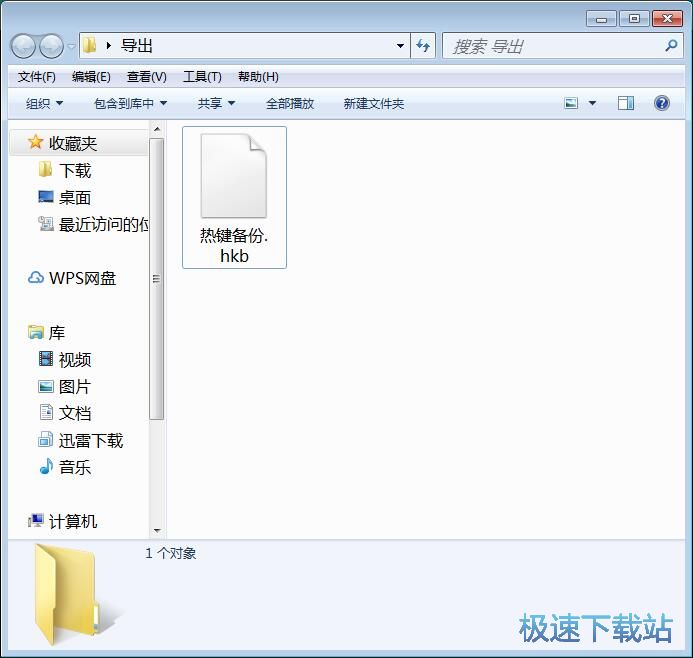Click the WPS网盘 cloud icon
Image resolution: width=693 pixels, height=658 pixels.
click(36, 278)
